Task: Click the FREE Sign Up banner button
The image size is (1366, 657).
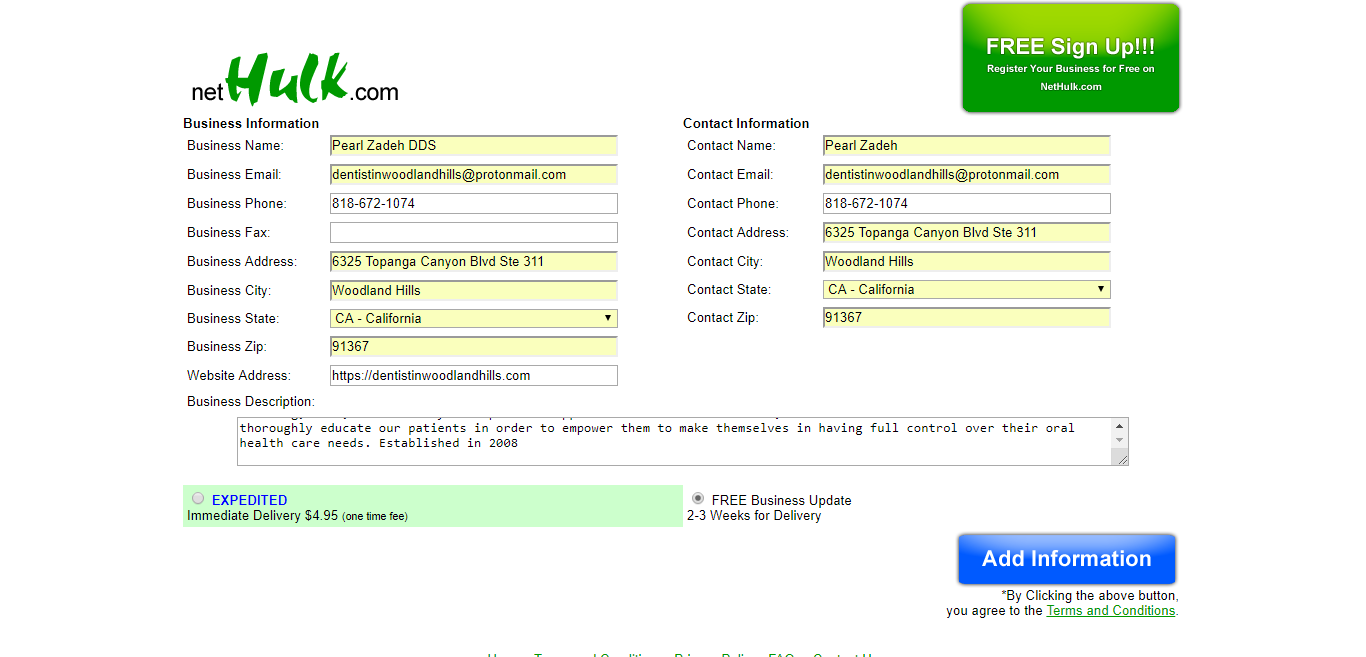Action: click(1071, 58)
